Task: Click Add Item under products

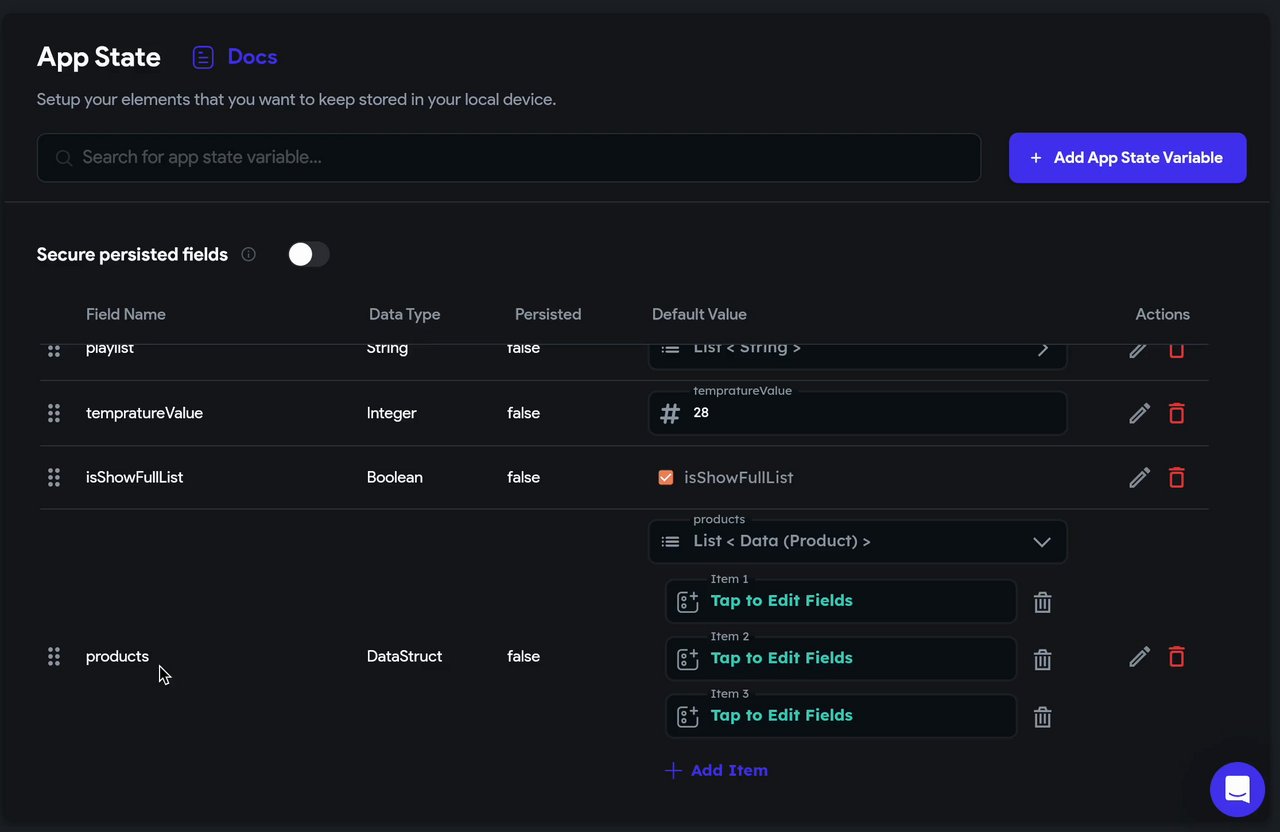Action: coord(717,770)
